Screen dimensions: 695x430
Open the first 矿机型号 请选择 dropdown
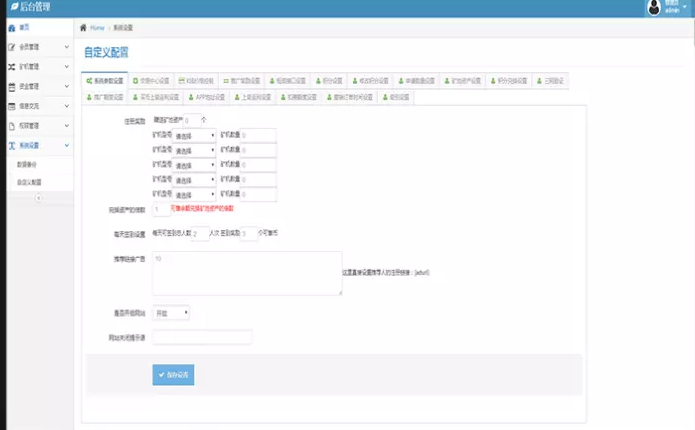[x=195, y=134]
